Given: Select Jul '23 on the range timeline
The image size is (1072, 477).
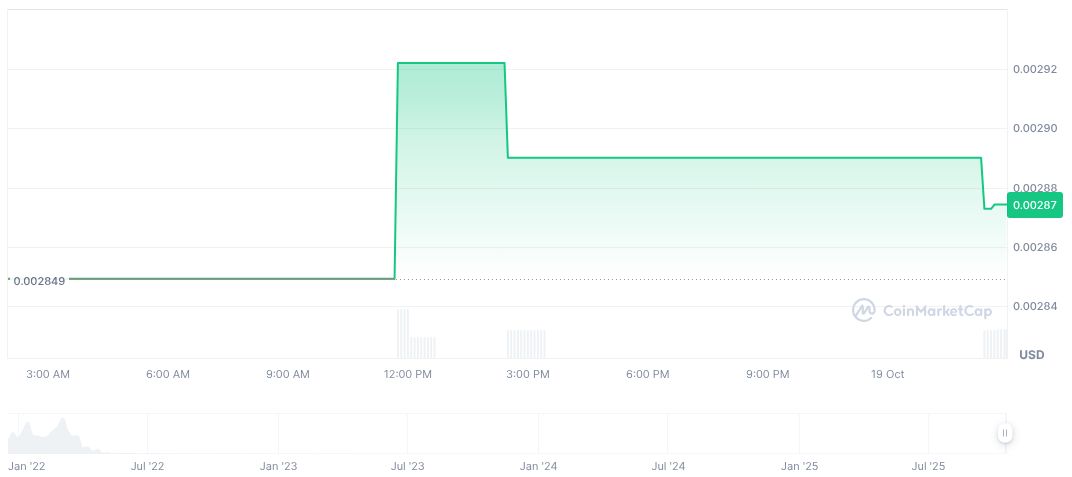Looking at the screenshot, I should [407, 466].
